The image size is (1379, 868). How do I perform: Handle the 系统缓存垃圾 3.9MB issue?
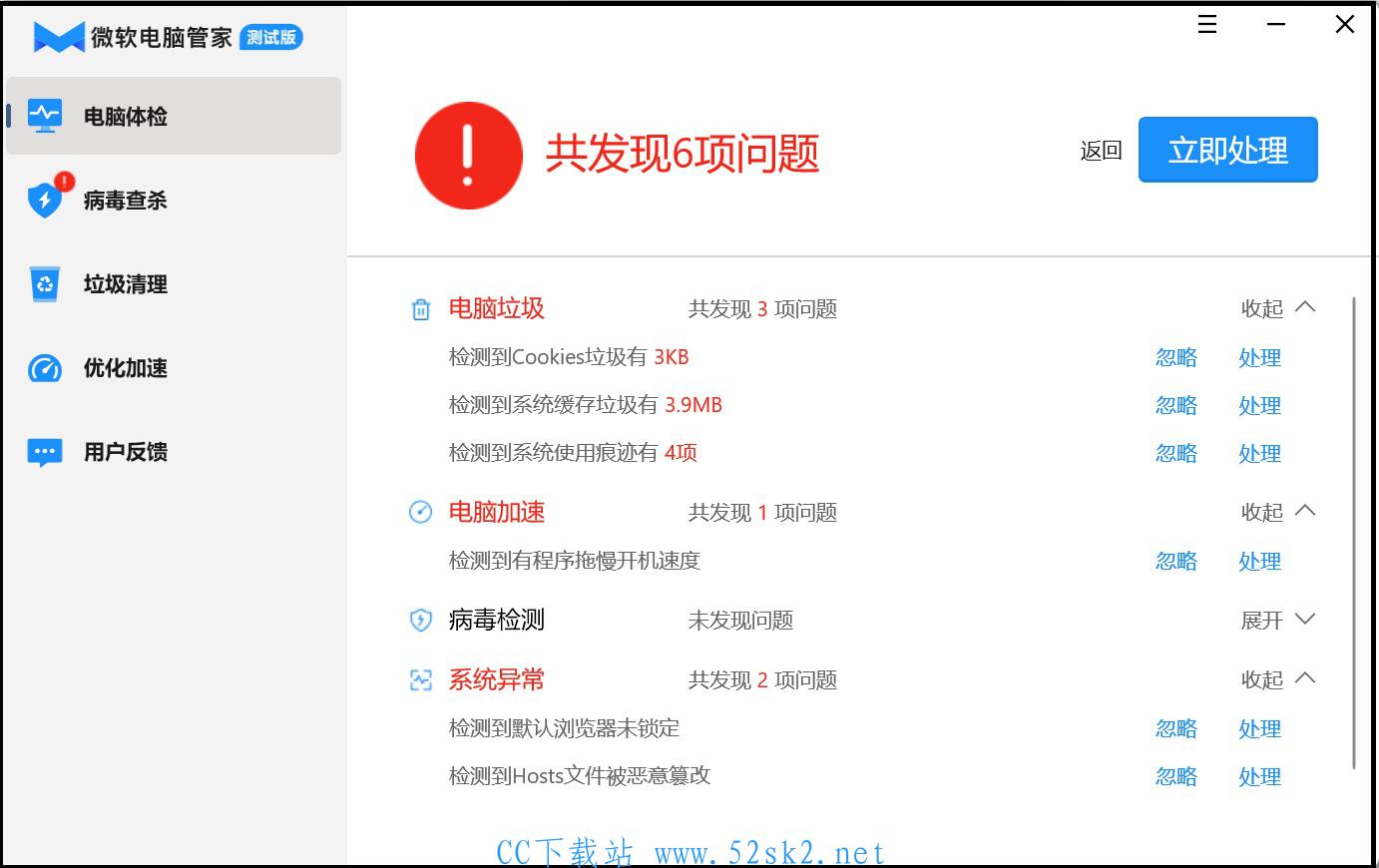(1260, 405)
